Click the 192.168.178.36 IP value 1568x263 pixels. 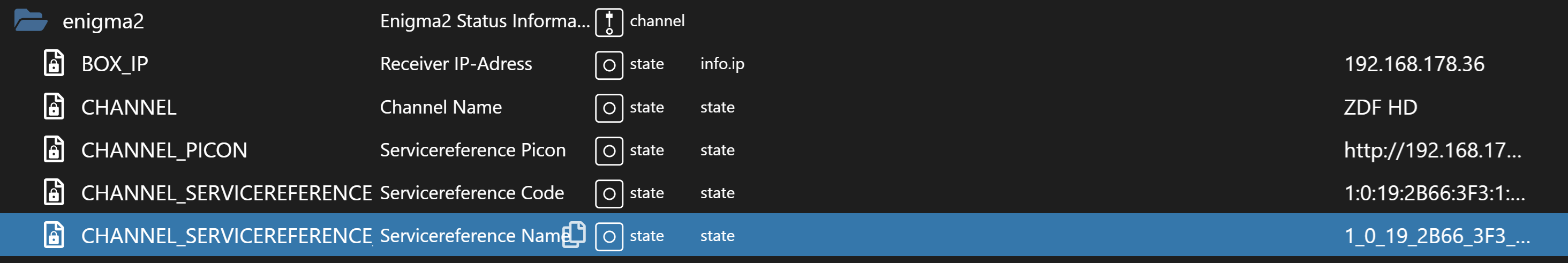coord(1414,64)
